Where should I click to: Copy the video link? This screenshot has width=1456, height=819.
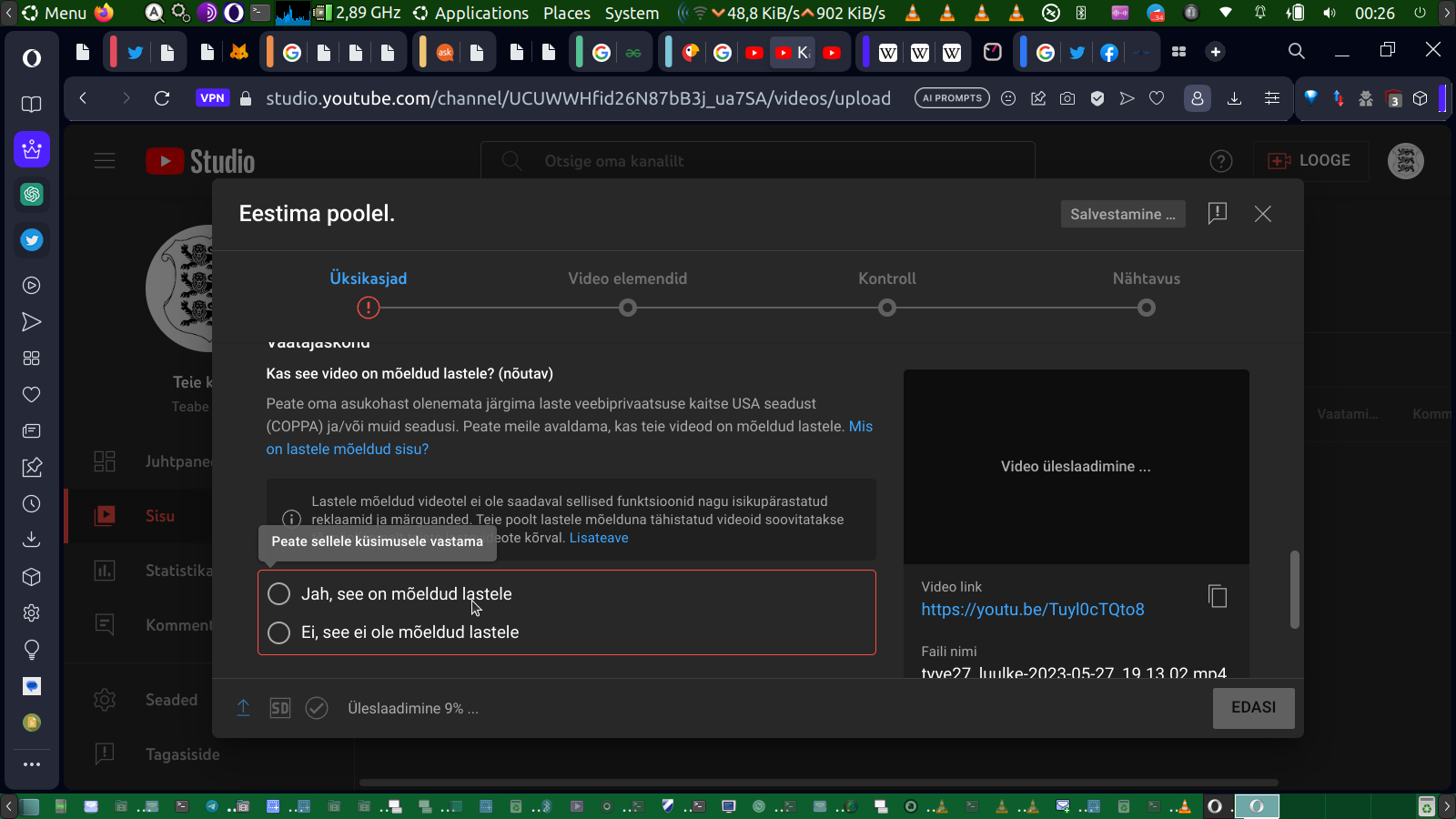click(x=1218, y=597)
